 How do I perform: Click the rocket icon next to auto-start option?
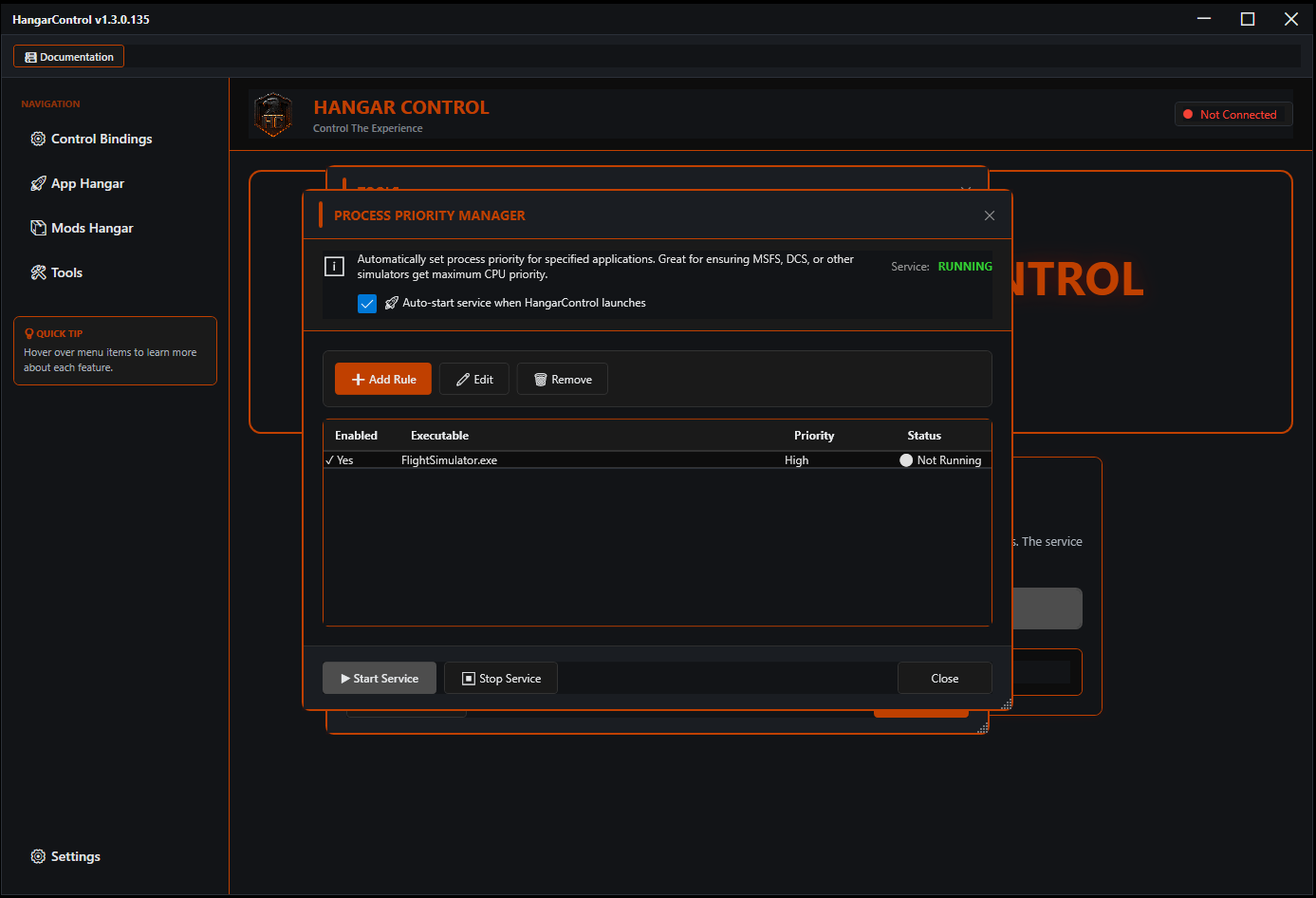pos(391,303)
